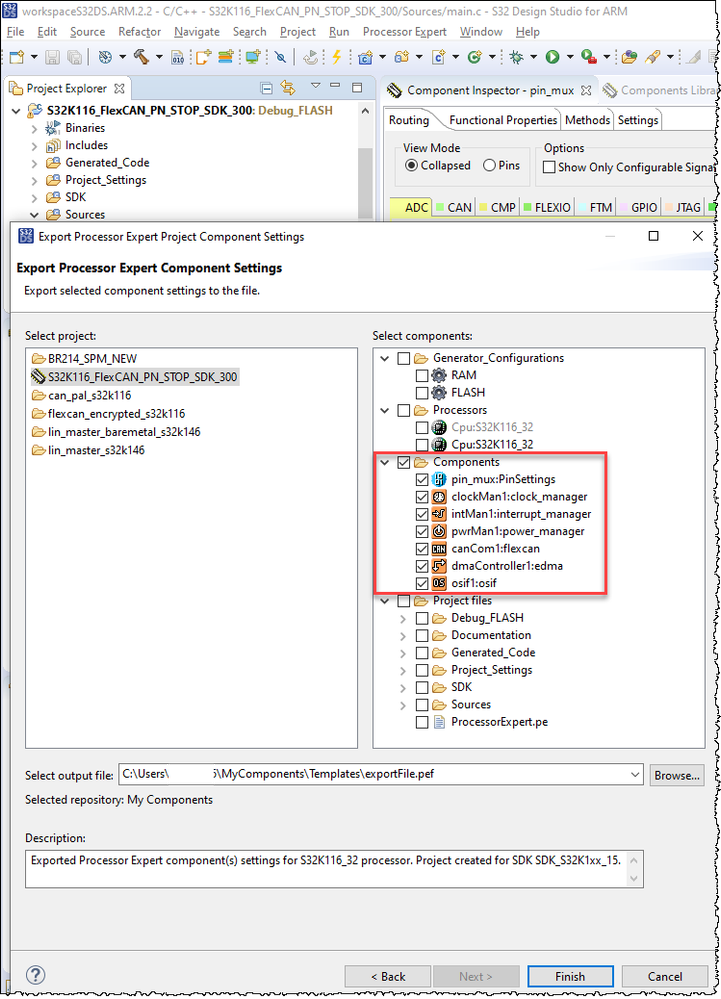This screenshot has height=999, width=721.
Task: Click the clockMan1 clock_manager component icon
Action: (x=439, y=496)
